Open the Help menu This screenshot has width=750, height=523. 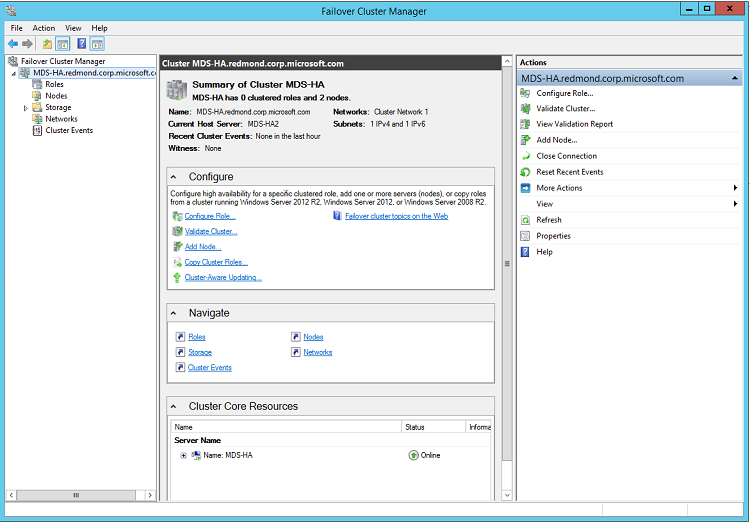[x=99, y=28]
